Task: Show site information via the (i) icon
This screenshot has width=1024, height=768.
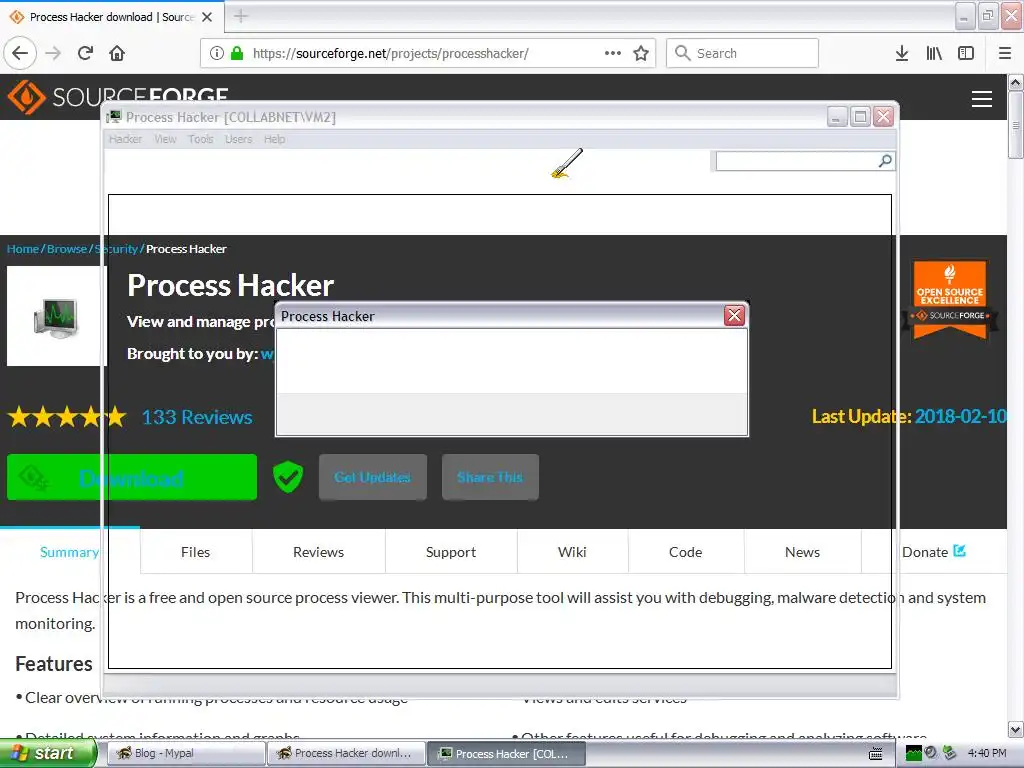Action: tap(217, 53)
